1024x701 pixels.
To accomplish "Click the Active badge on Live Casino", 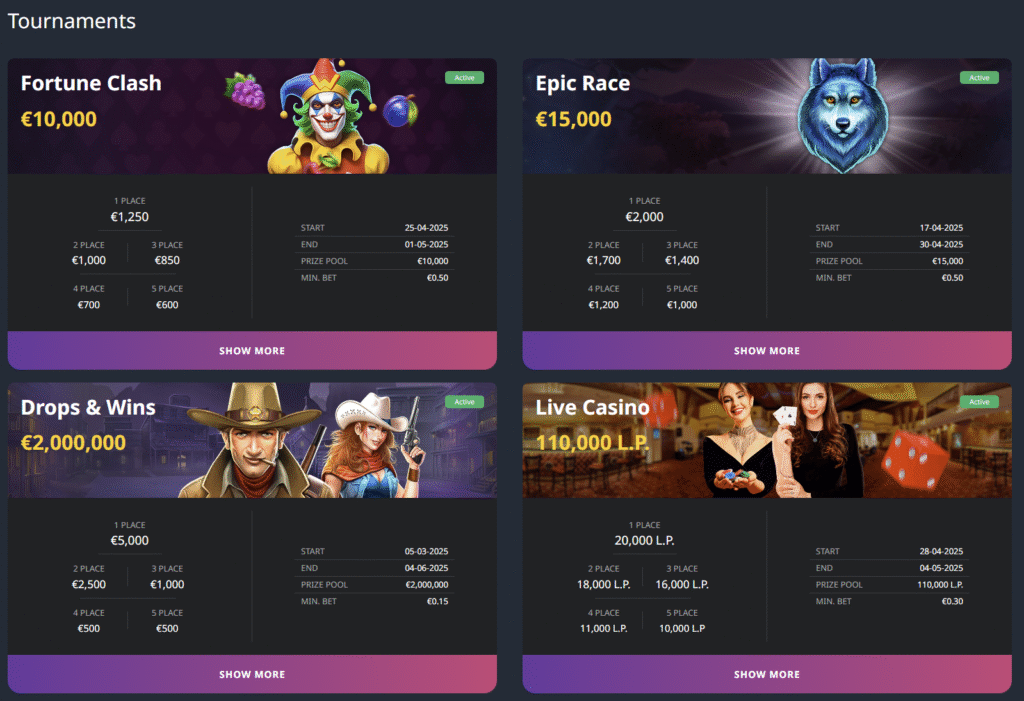I will 979,402.
